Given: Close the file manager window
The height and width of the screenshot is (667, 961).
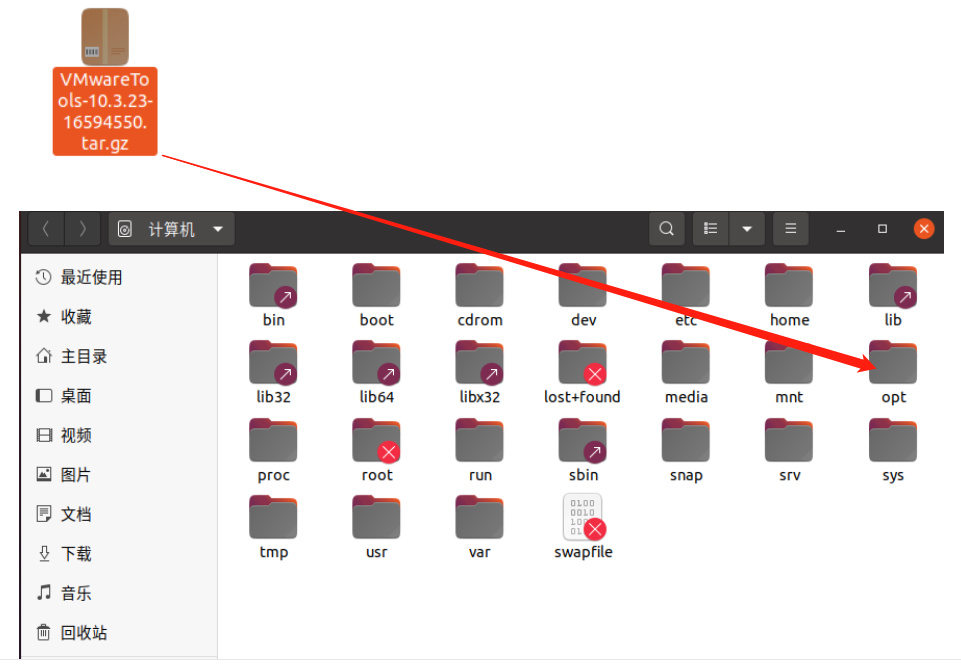Looking at the screenshot, I should click(x=924, y=229).
